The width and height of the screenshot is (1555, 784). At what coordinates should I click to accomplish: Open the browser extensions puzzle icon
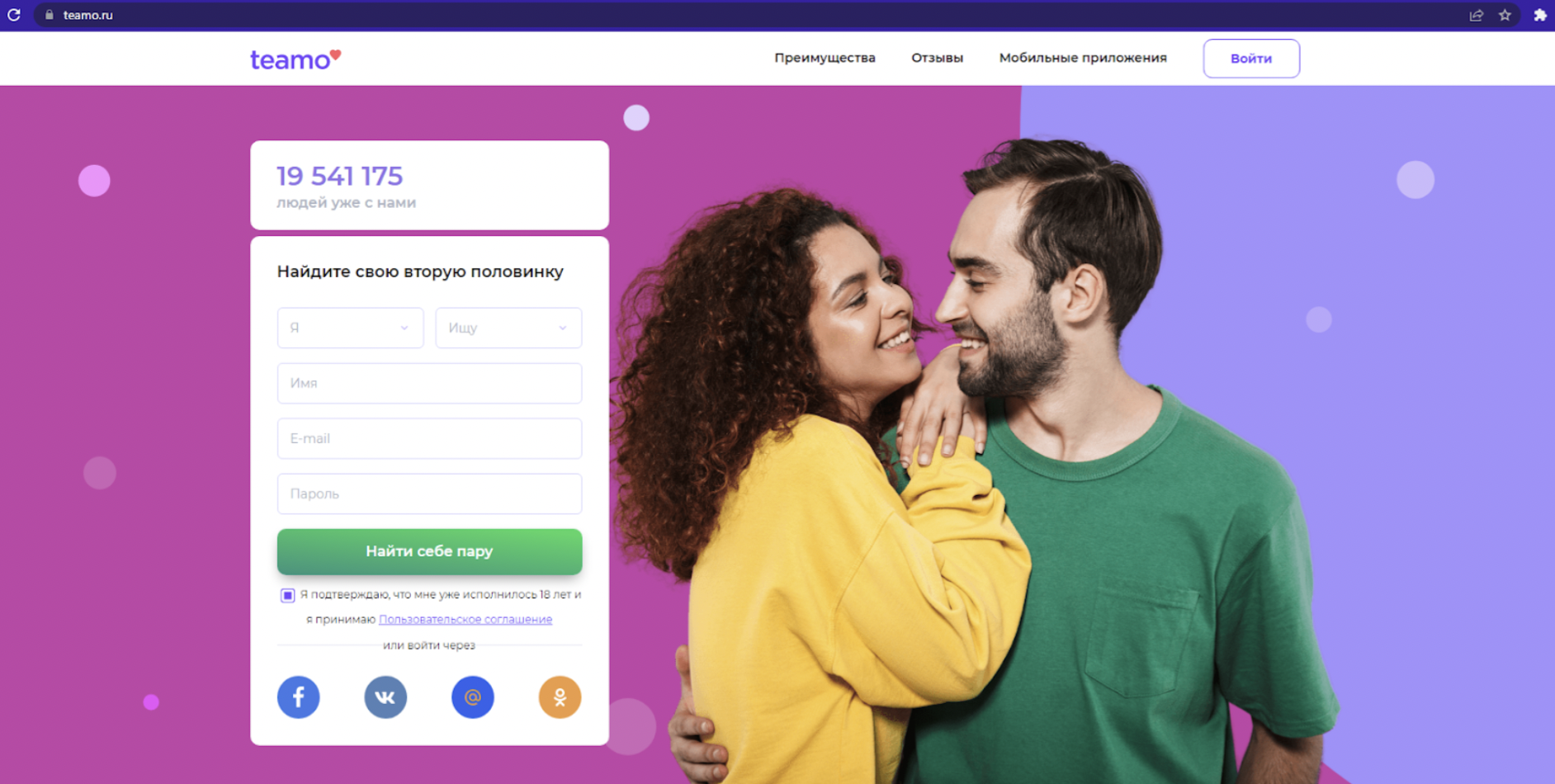1539,15
